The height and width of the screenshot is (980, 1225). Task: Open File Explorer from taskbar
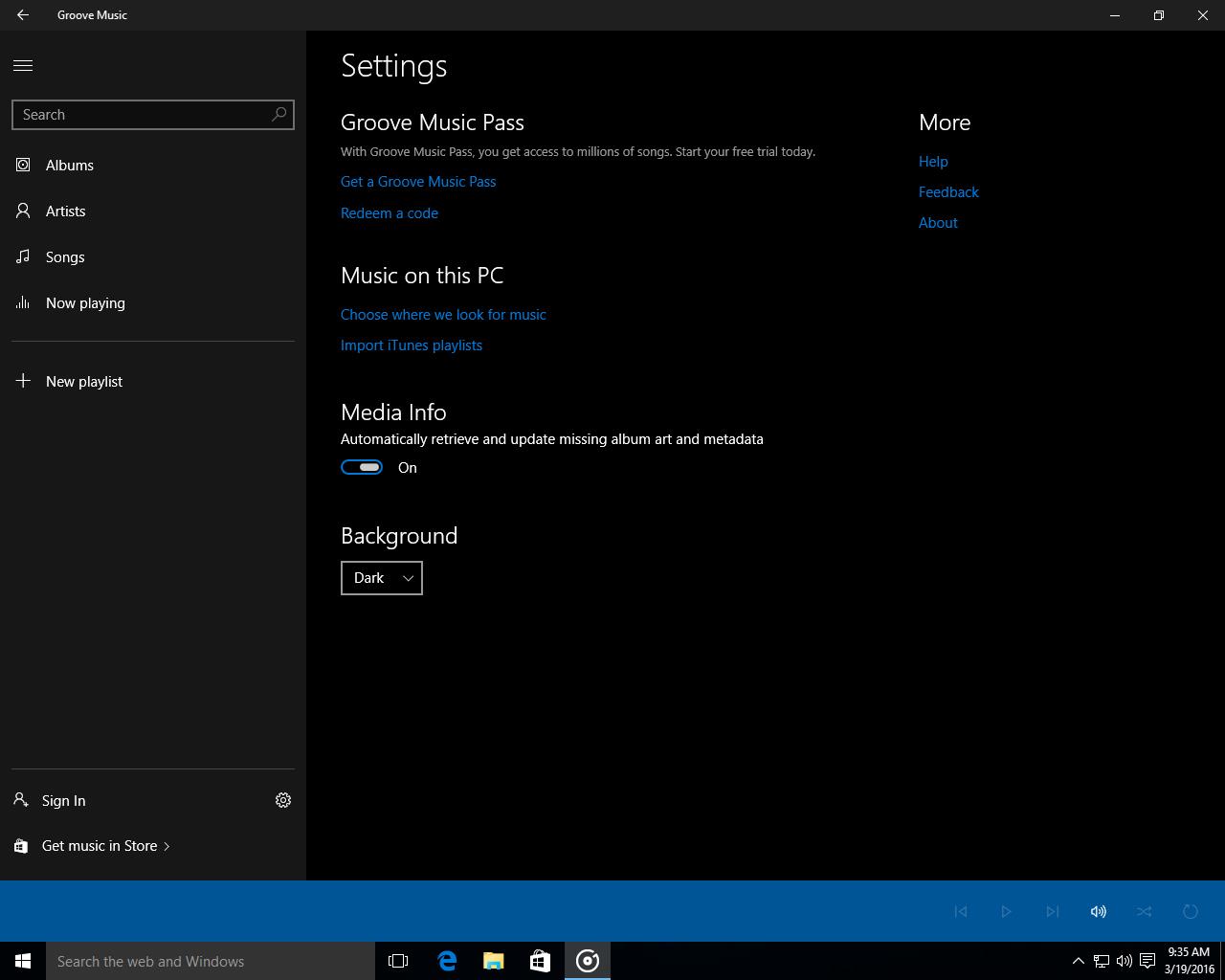click(494, 961)
